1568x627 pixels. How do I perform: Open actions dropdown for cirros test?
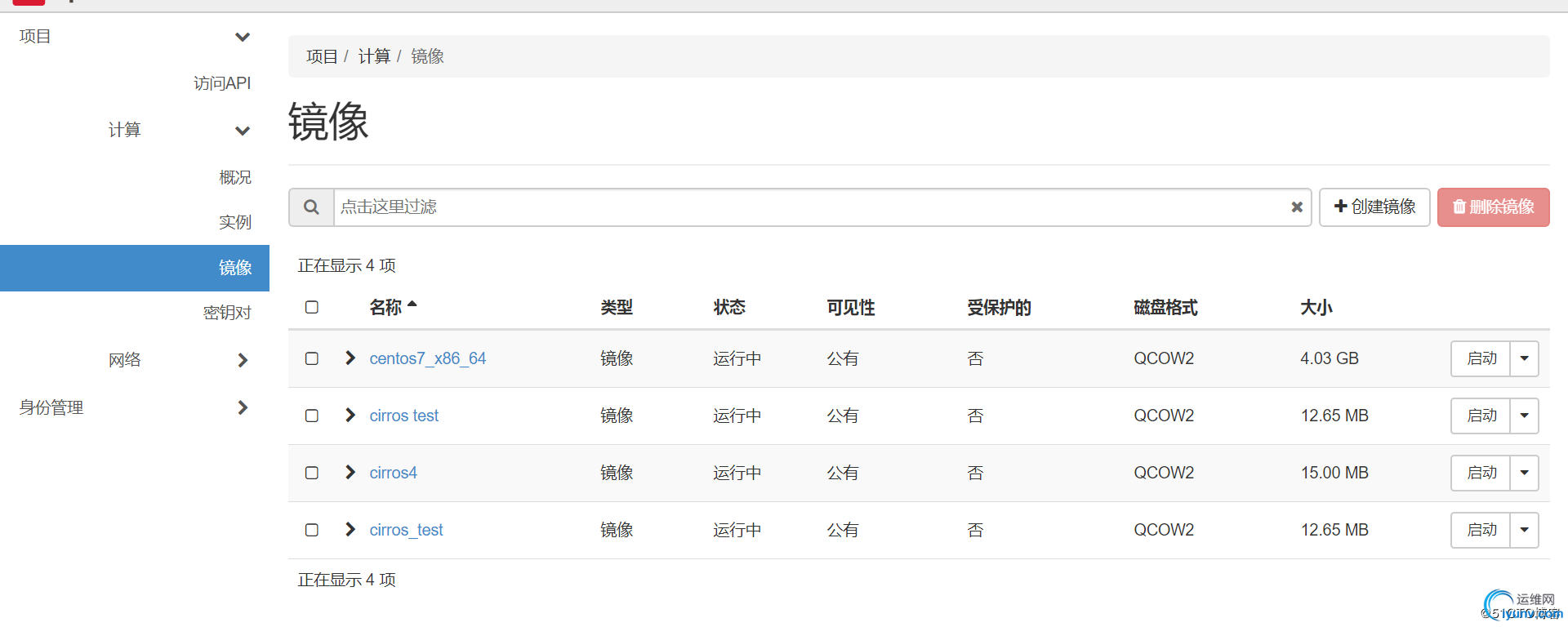coord(1524,416)
